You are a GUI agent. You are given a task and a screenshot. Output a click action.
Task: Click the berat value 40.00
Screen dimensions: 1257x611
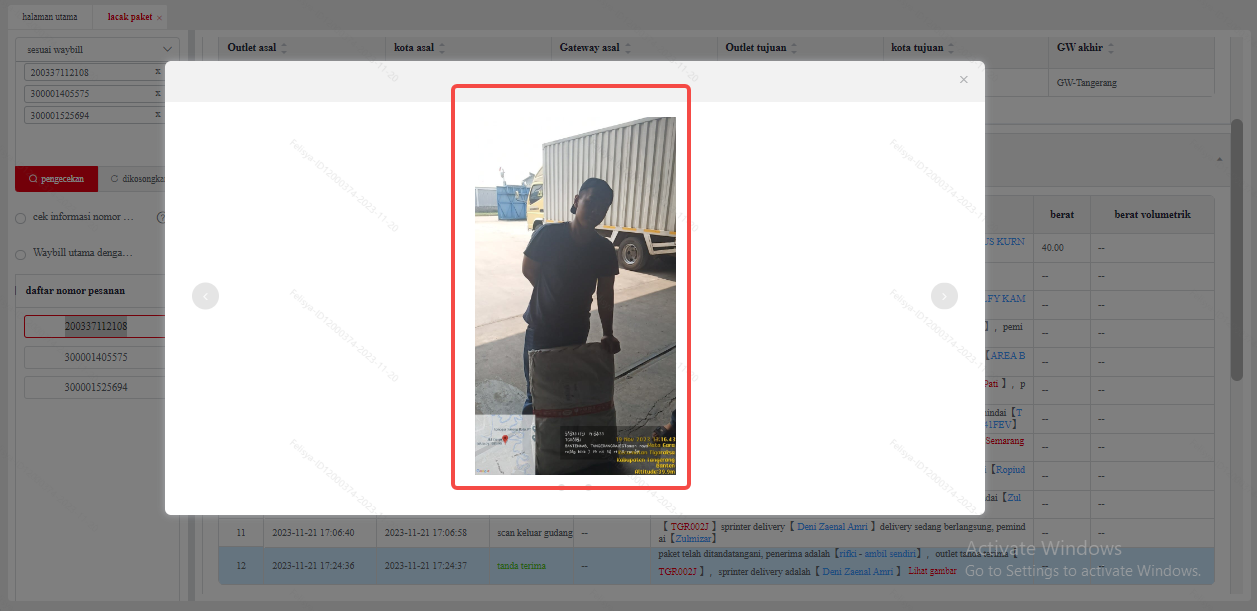click(x=1052, y=247)
